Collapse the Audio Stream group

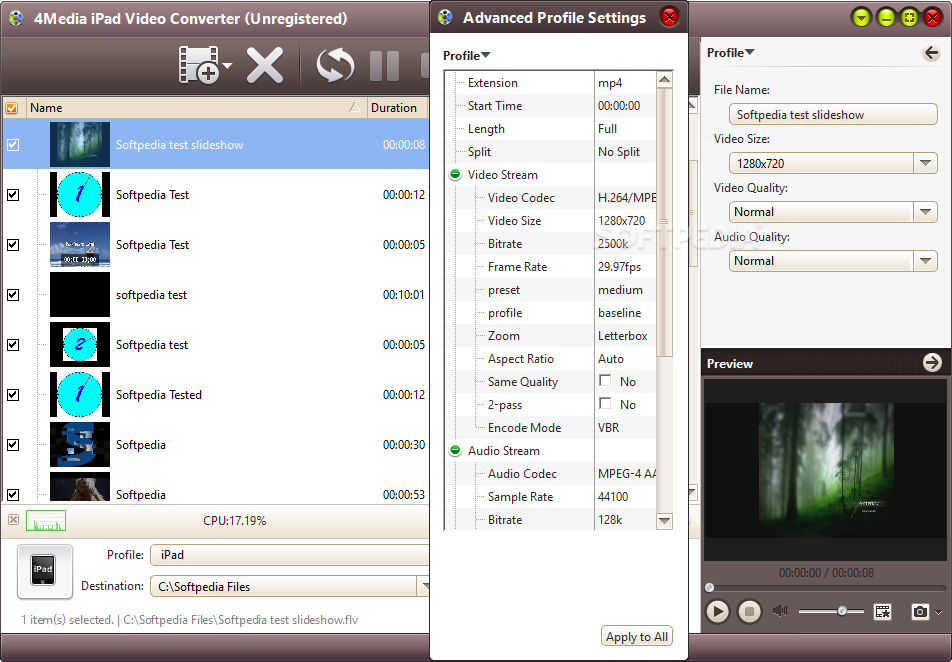(455, 451)
